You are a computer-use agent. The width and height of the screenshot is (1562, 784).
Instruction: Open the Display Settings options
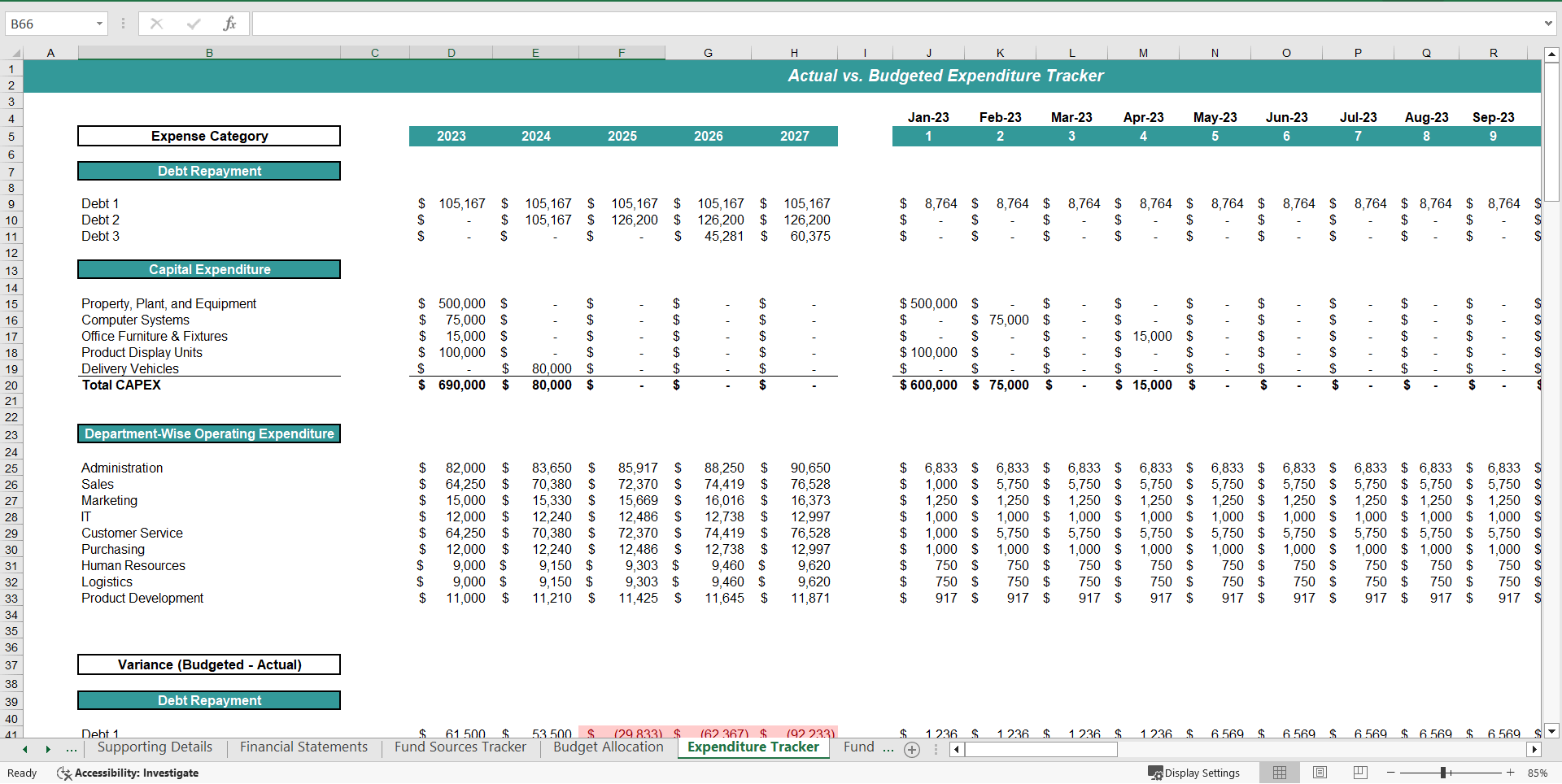[1194, 773]
